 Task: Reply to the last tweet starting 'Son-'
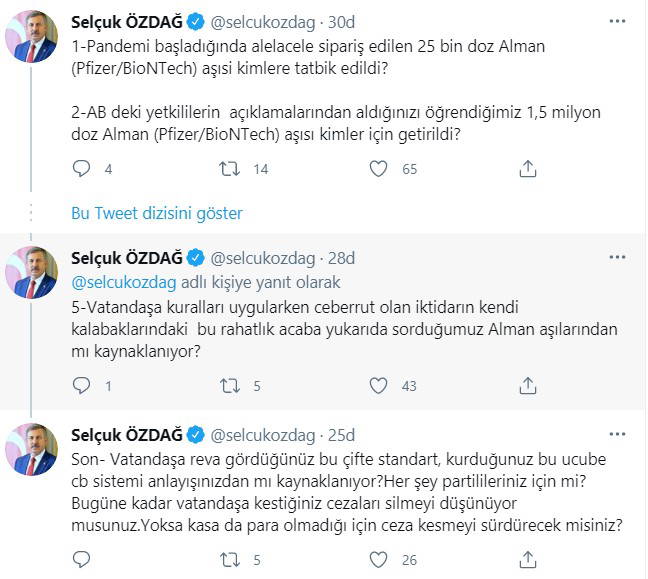click(x=82, y=561)
